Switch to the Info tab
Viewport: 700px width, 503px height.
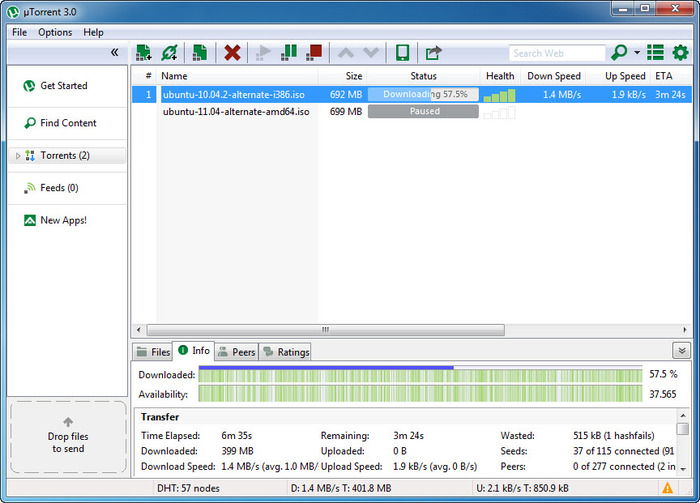(x=194, y=351)
